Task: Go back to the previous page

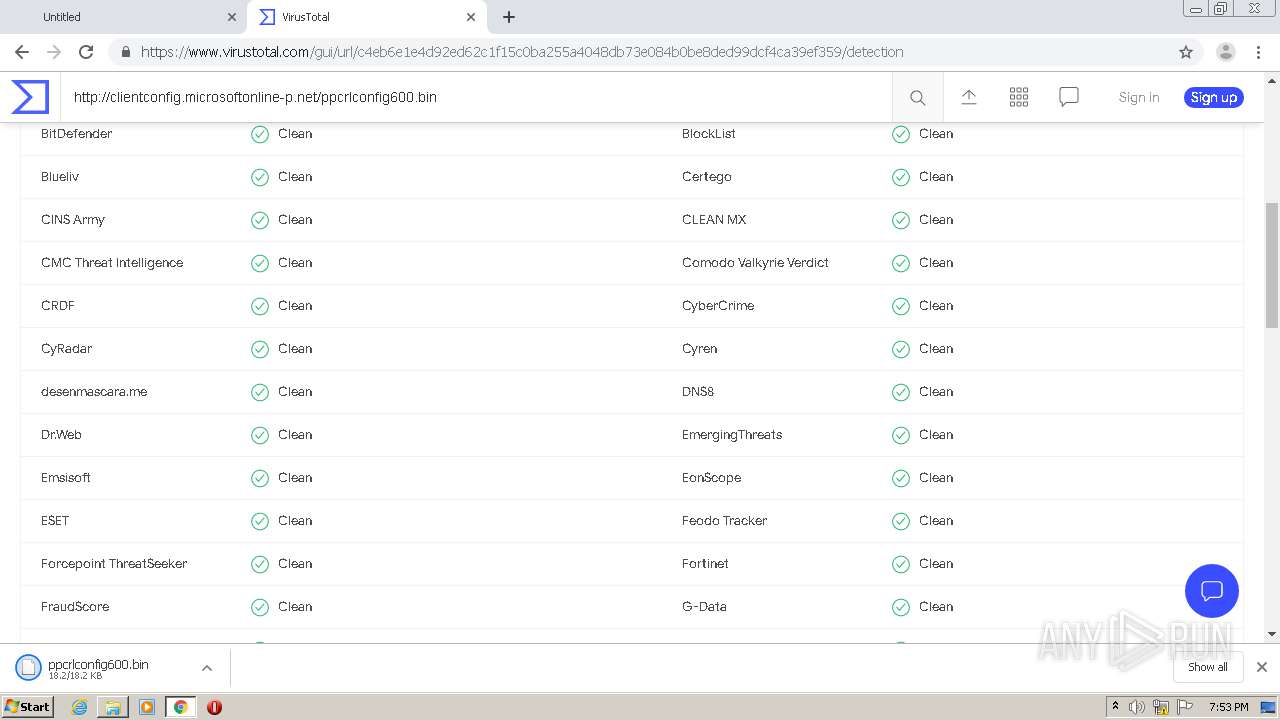Action: [x=22, y=52]
